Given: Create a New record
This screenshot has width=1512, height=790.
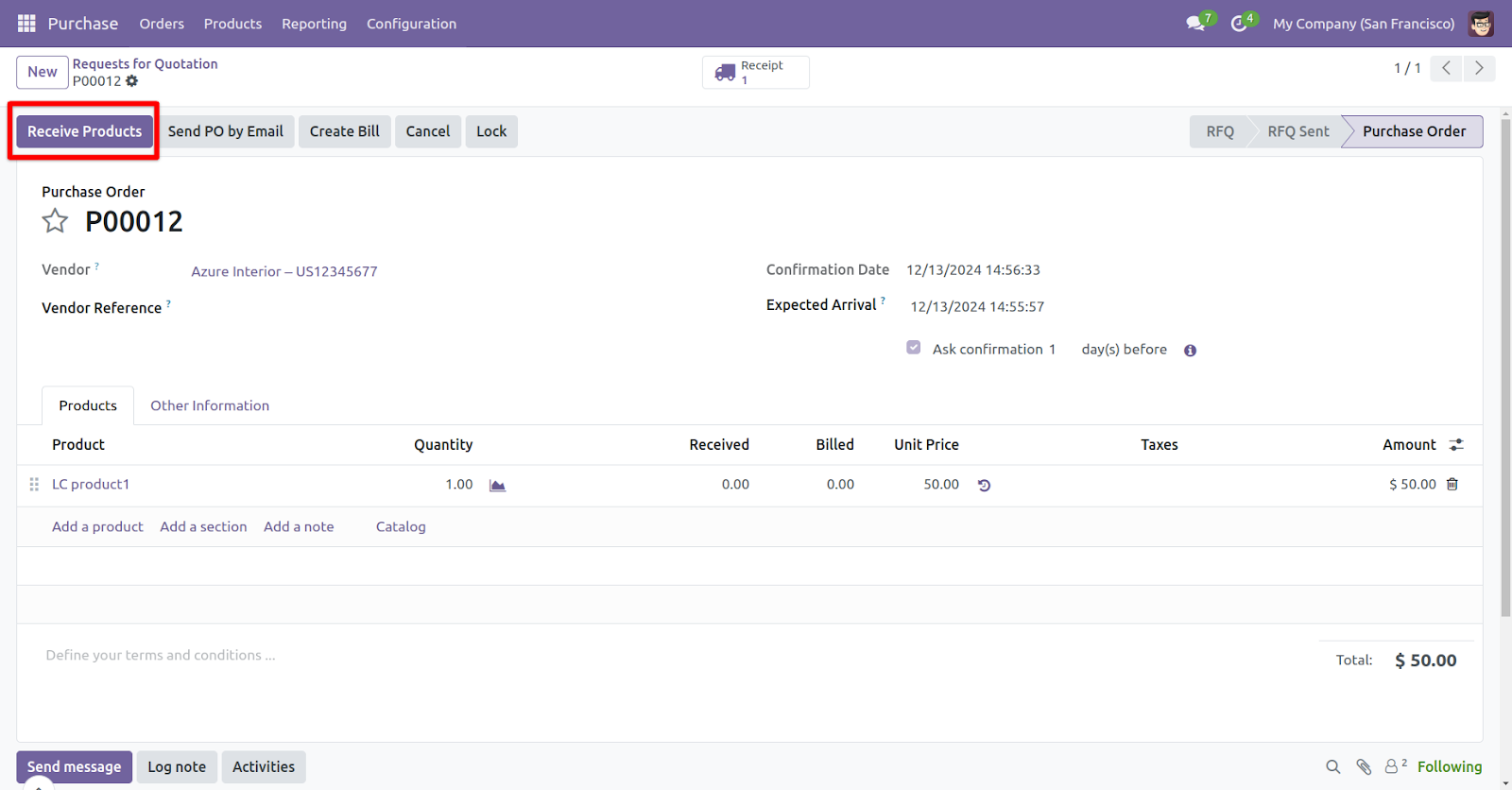Looking at the screenshot, I should 43,72.
